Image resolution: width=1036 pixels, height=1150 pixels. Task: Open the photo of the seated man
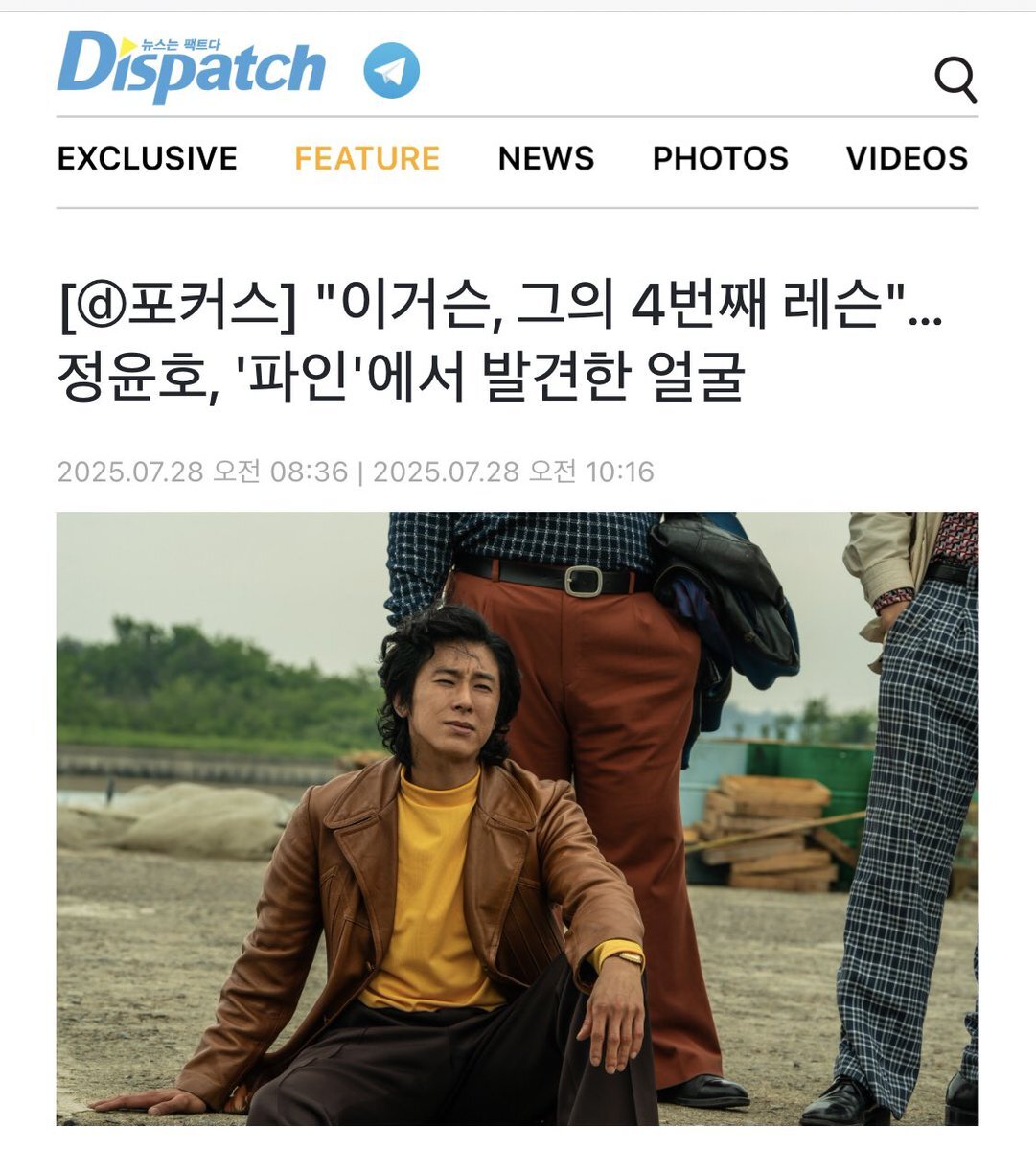518,818
